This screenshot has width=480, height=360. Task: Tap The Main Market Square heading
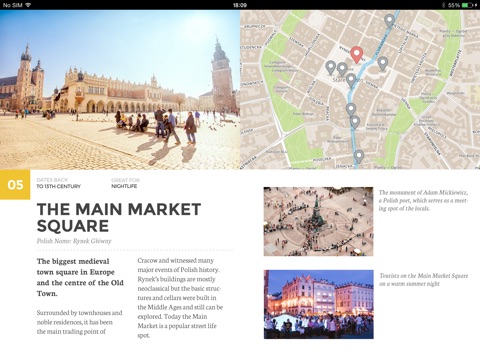(119, 217)
